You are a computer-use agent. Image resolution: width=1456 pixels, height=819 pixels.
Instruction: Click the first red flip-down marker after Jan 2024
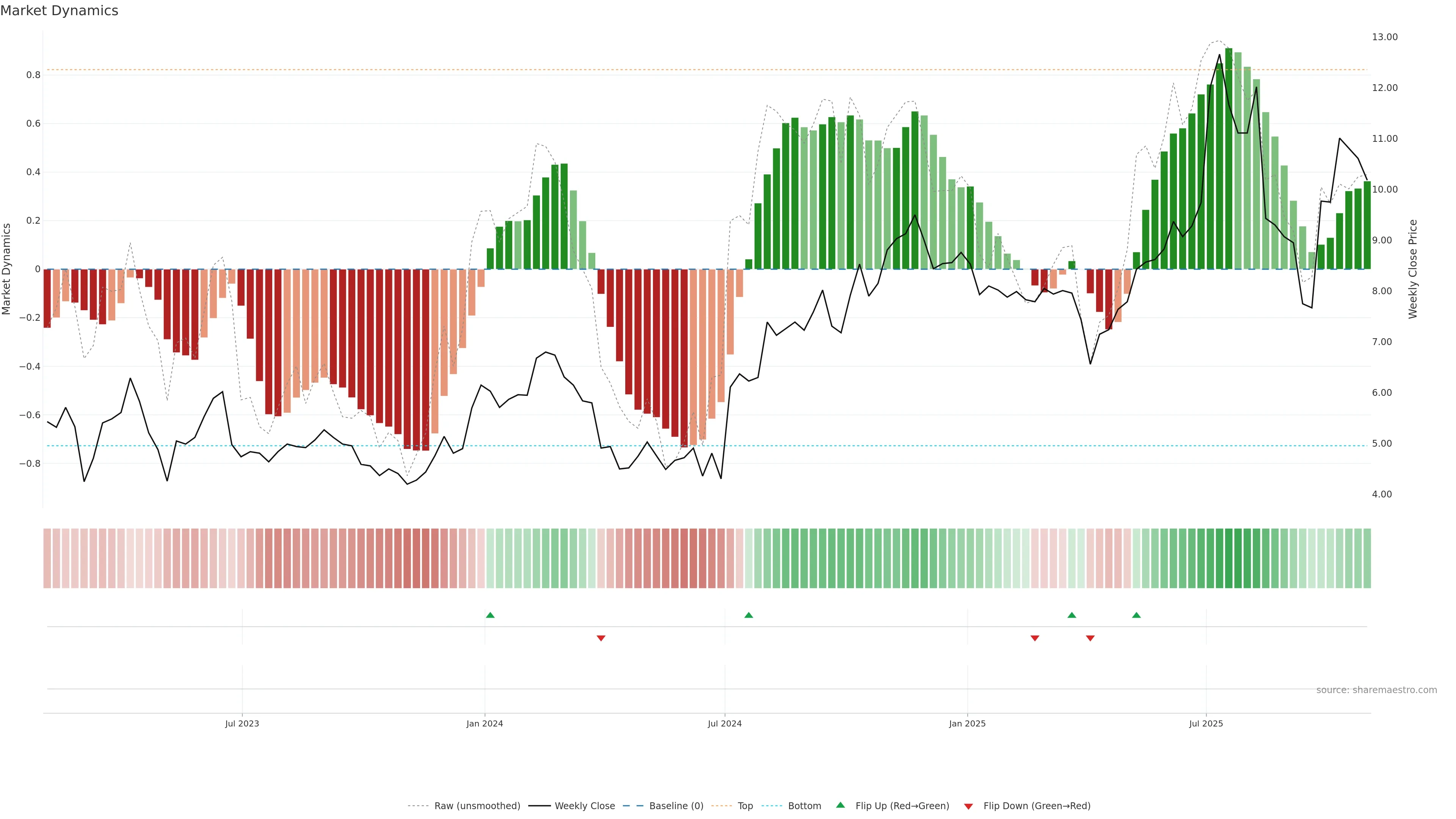[601, 638]
